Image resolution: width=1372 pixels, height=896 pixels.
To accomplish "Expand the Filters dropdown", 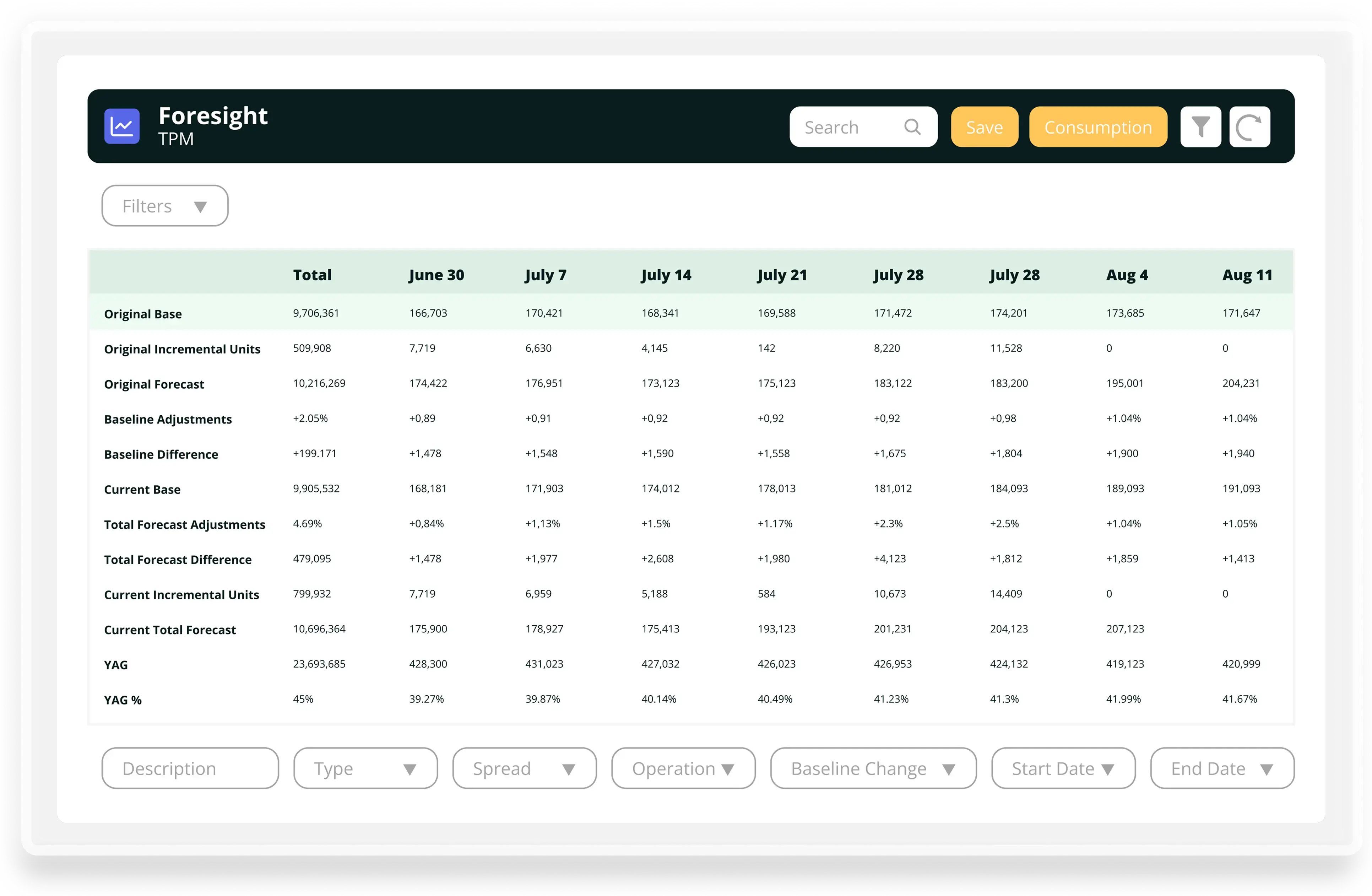I will [165, 206].
